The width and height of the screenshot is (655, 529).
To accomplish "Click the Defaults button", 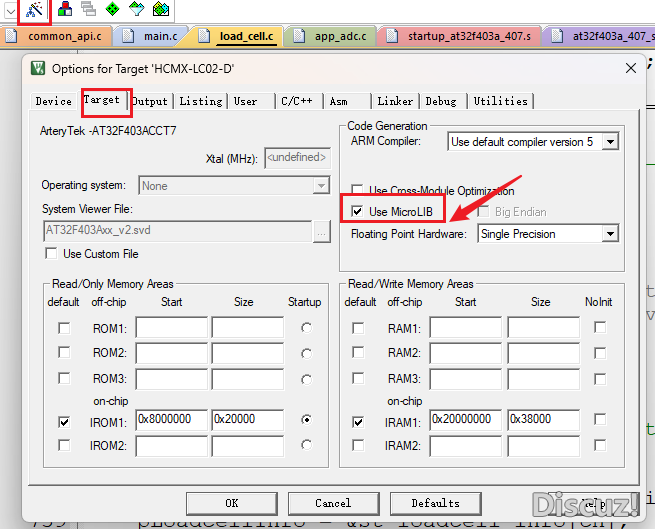I will tap(435, 504).
